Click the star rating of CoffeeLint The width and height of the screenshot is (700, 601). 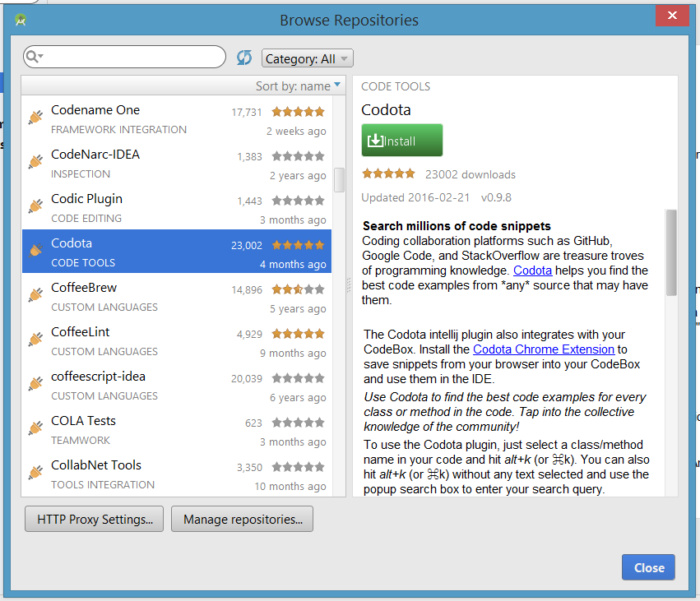point(298,334)
